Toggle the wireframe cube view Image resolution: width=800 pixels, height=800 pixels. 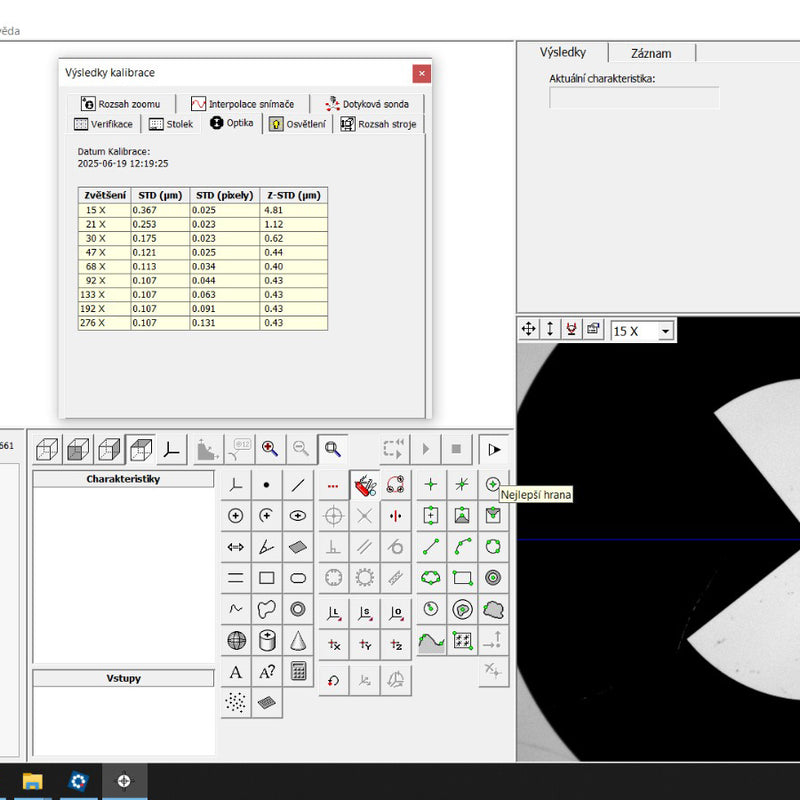47,449
